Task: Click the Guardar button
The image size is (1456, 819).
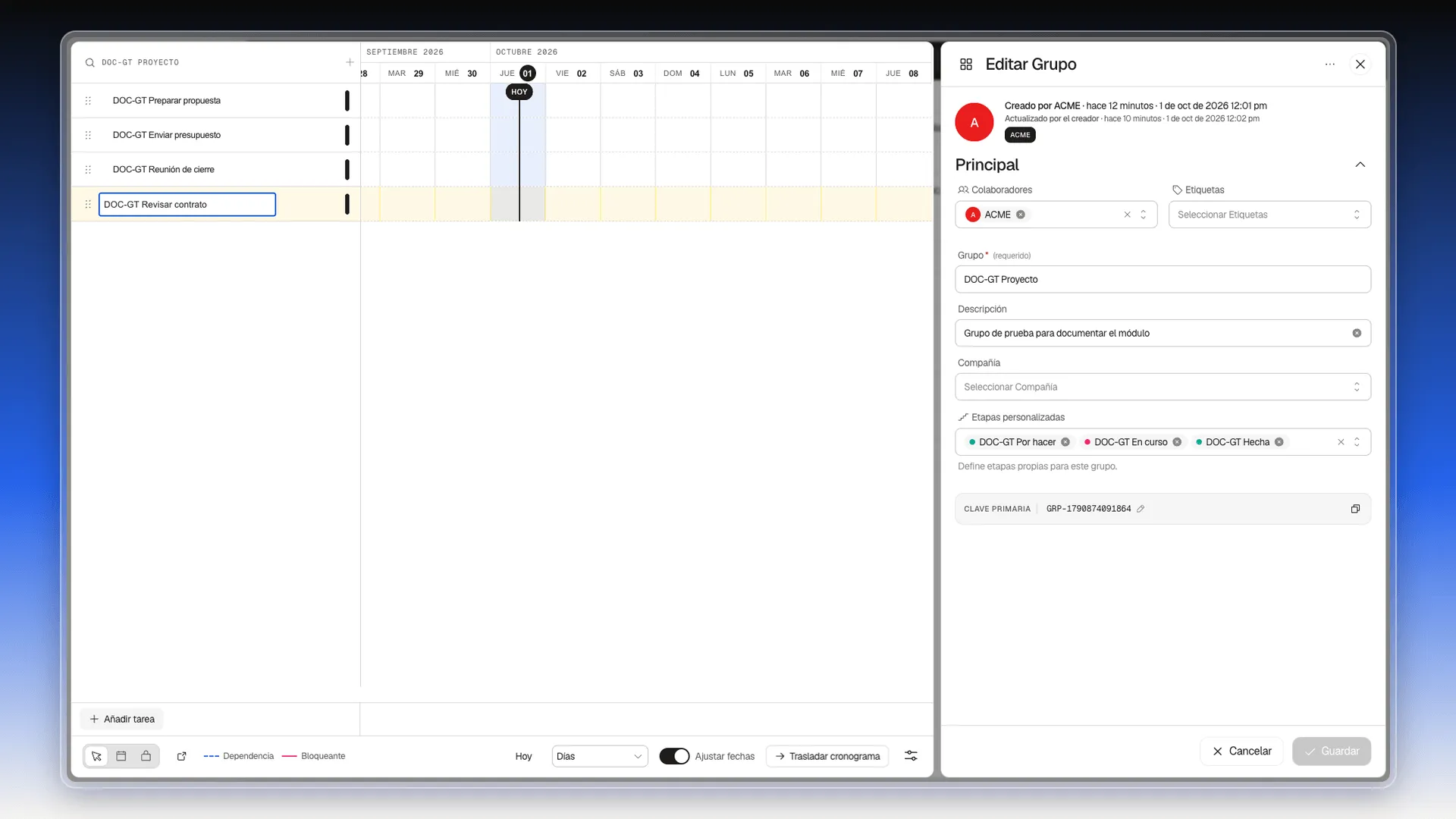Action: coord(1332,751)
